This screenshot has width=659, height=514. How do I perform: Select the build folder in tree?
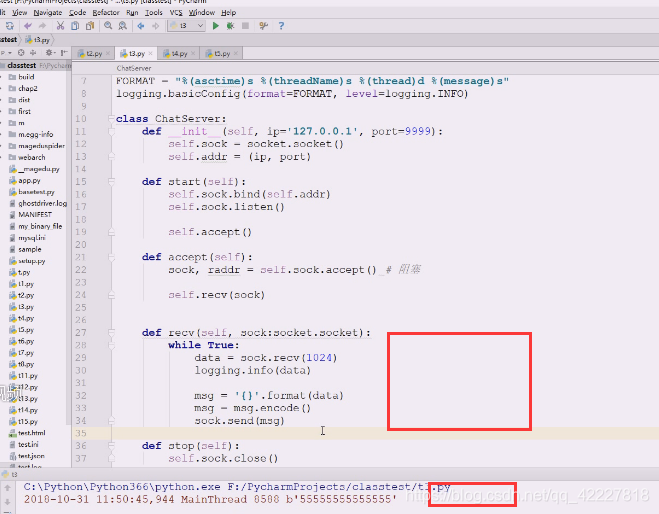pos(26,77)
